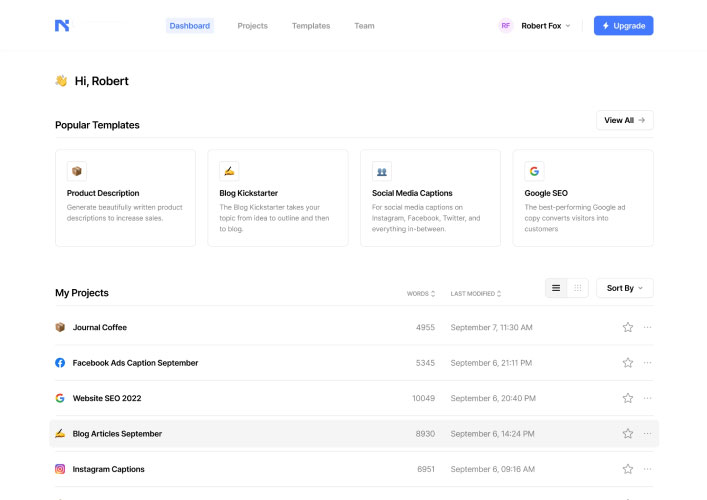
Task: Select the Blog Kickstarter pencil icon
Action: tap(229, 171)
